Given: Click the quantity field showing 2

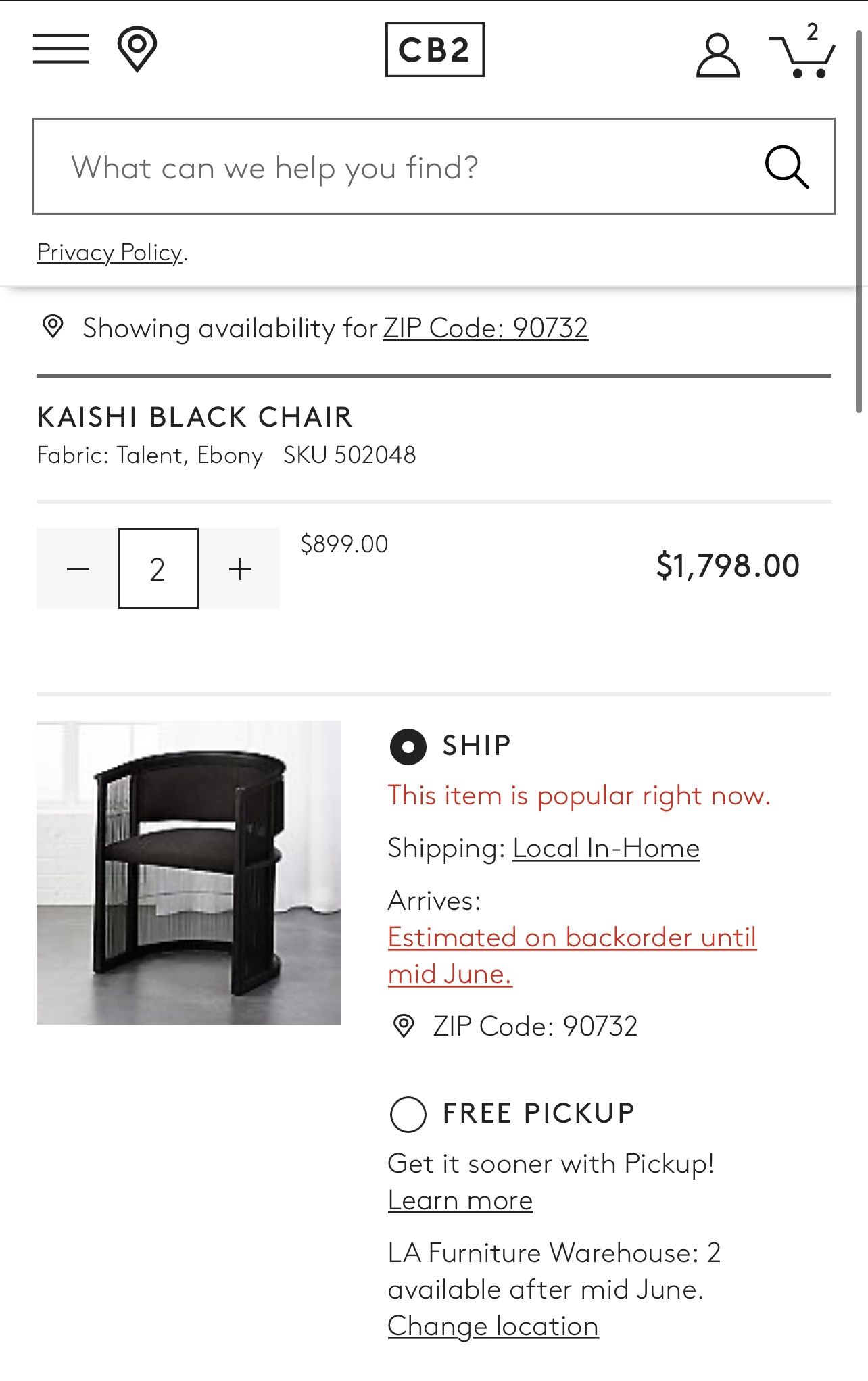Looking at the screenshot, I should click(x=158, y=568).
